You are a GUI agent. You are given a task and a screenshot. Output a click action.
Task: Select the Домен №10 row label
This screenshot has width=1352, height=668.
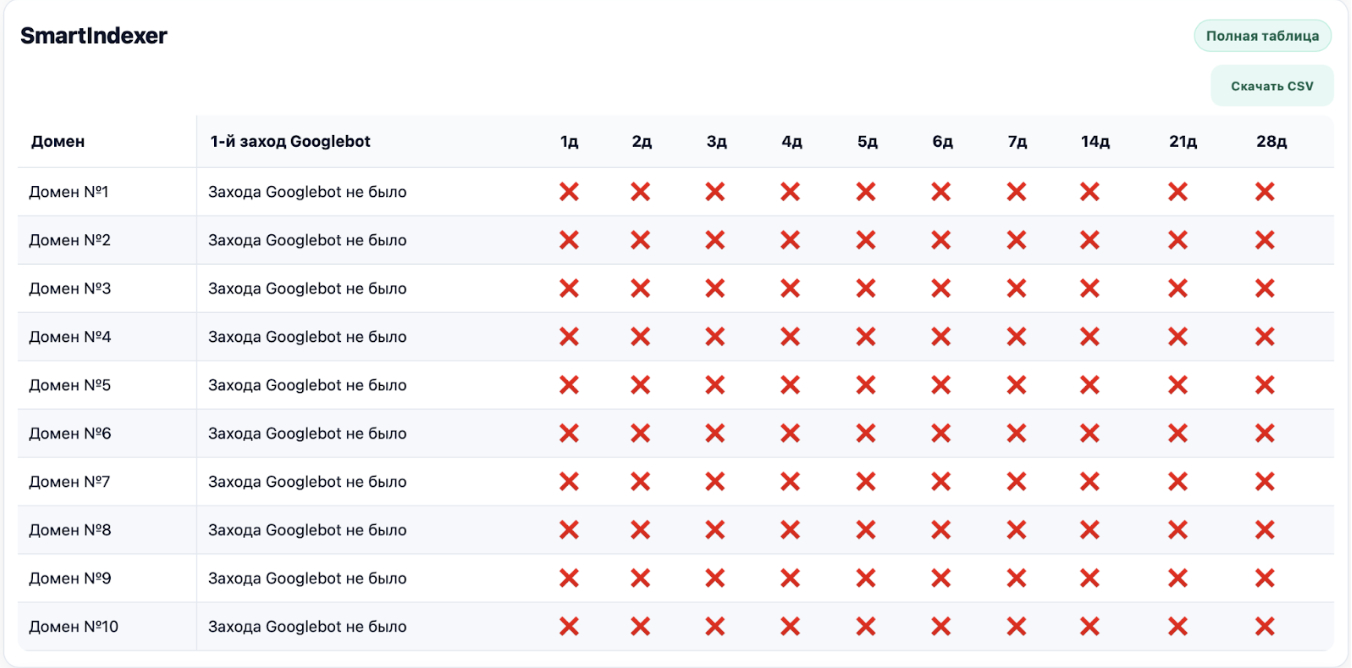[73, 627]
